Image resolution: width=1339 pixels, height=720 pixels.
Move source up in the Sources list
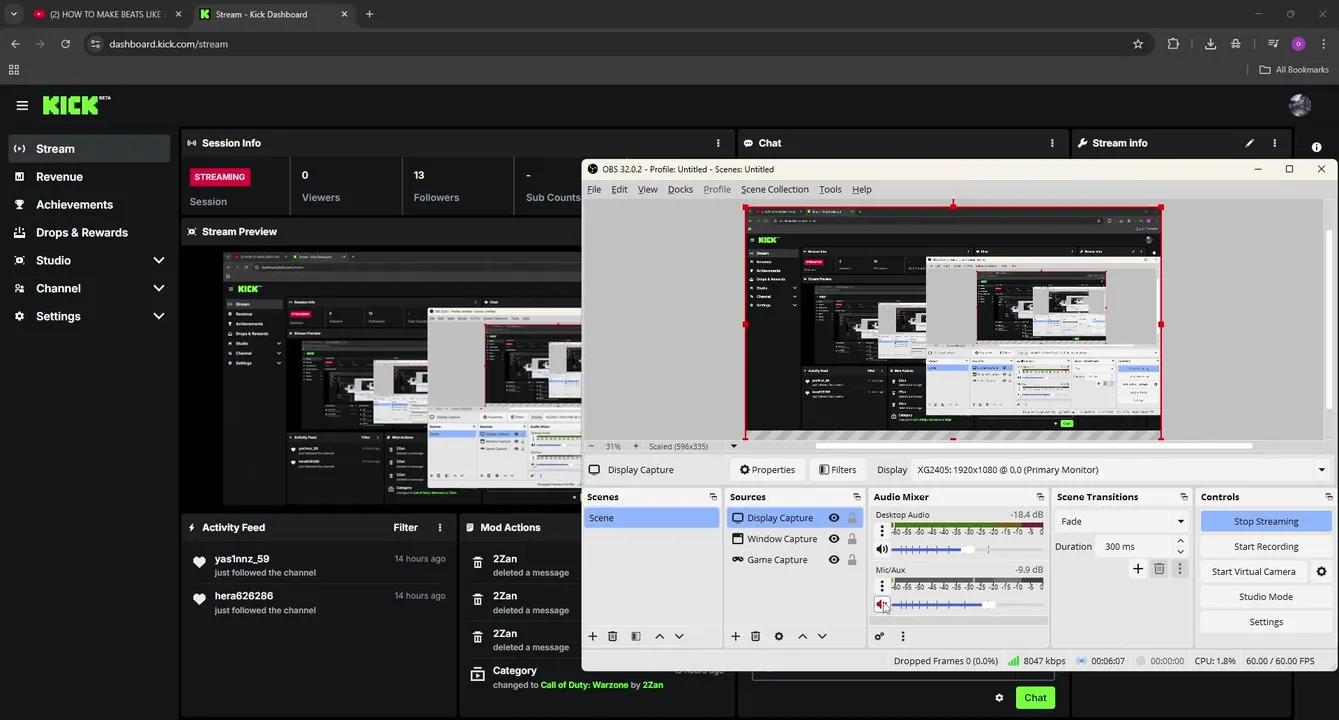(x=802, y=636)
